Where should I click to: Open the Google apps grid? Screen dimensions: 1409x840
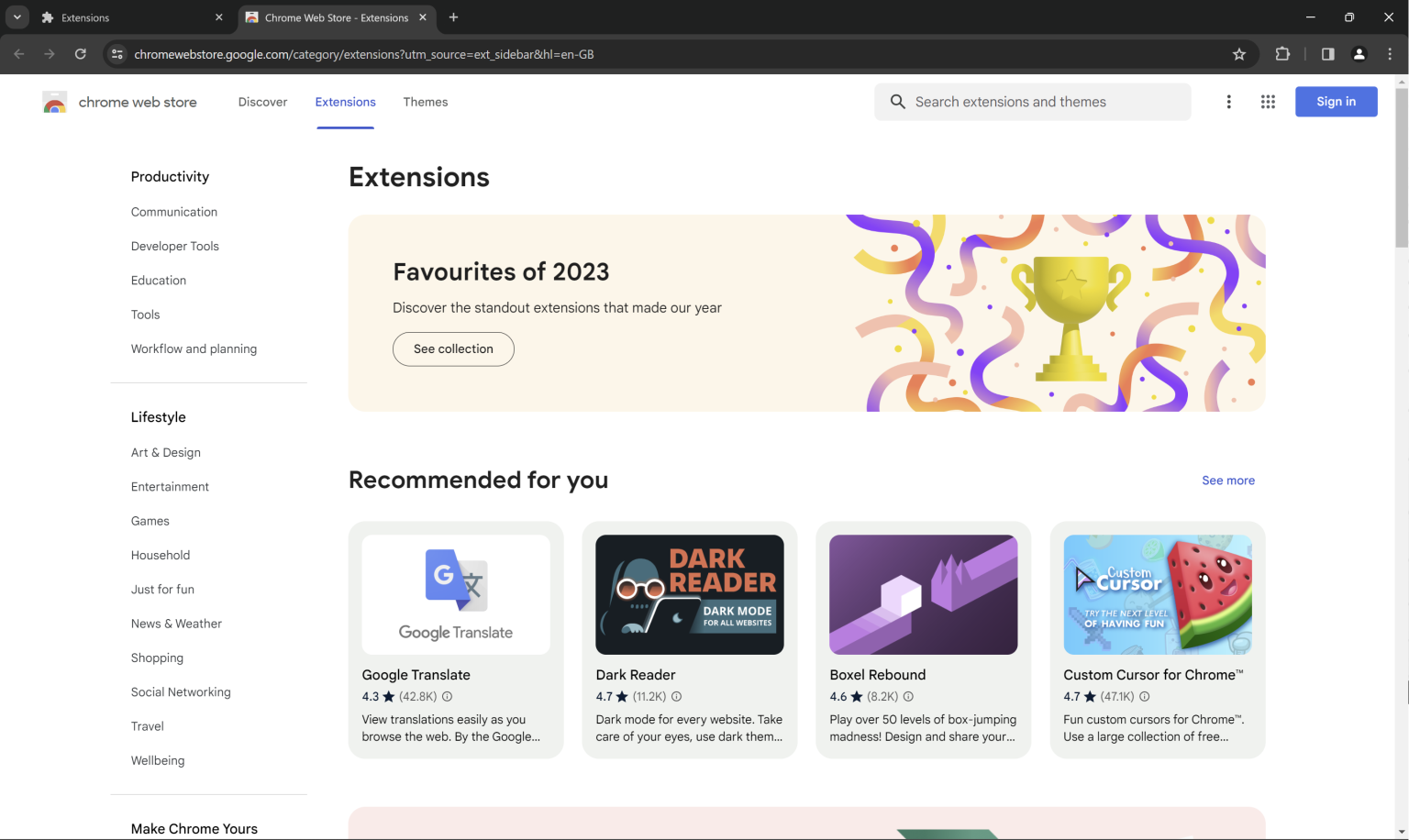pos(1268,102)
